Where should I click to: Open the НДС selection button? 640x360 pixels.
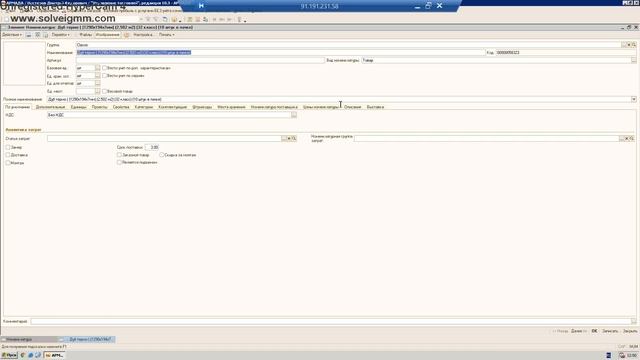click(294, 115)
